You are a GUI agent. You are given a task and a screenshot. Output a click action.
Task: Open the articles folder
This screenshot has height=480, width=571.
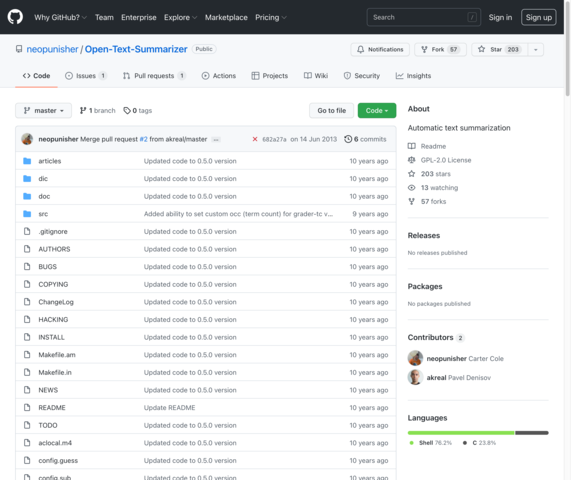50,161
